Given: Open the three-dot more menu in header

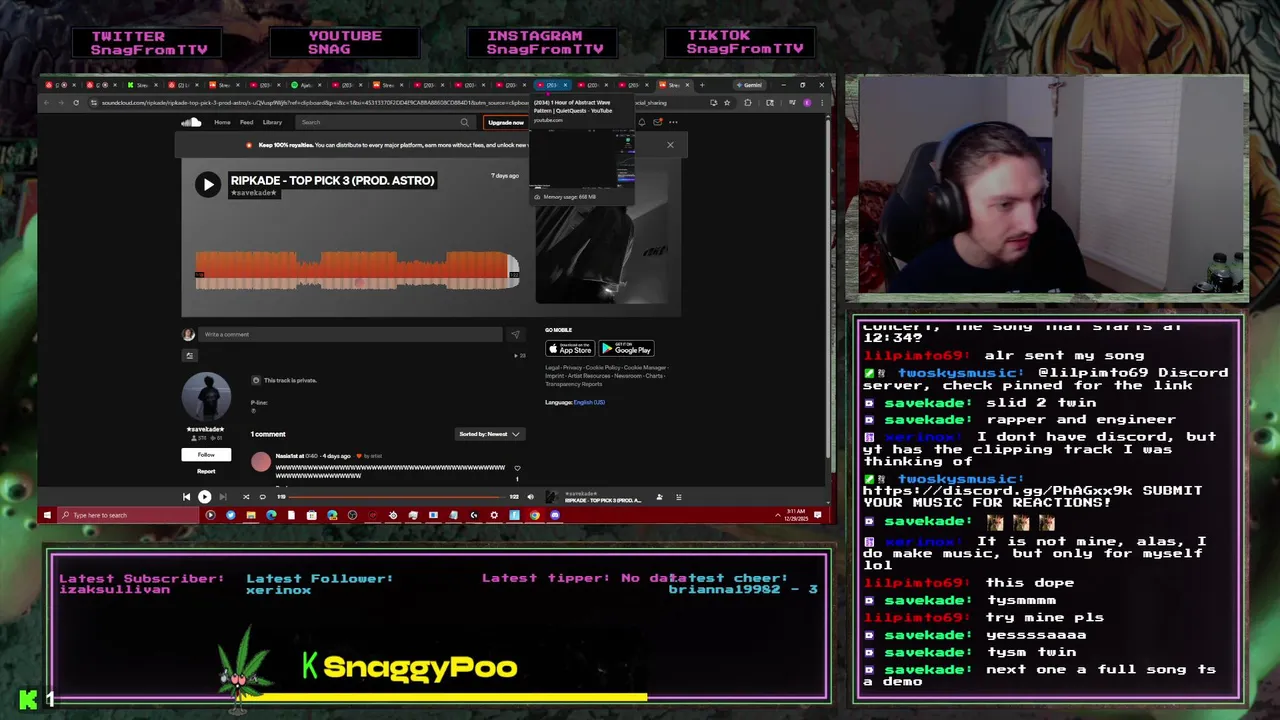Looking at the screenshot, I should pyautogui.click(x=673, y=122).
